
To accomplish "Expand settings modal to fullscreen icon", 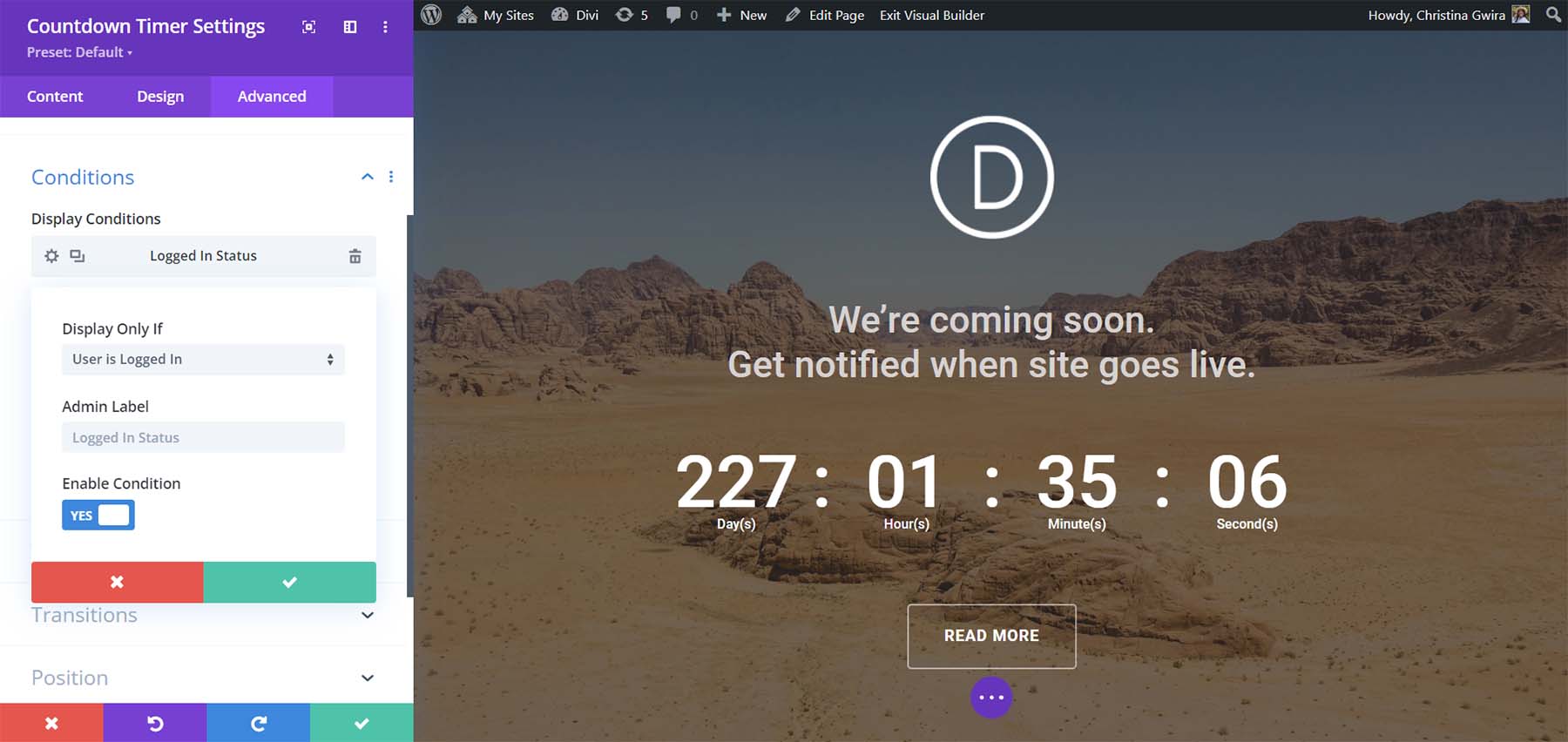I will 308,27.
